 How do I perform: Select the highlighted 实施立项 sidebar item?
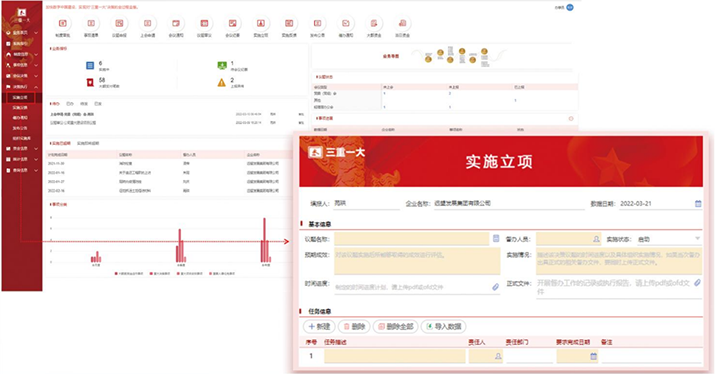point(21,97)
